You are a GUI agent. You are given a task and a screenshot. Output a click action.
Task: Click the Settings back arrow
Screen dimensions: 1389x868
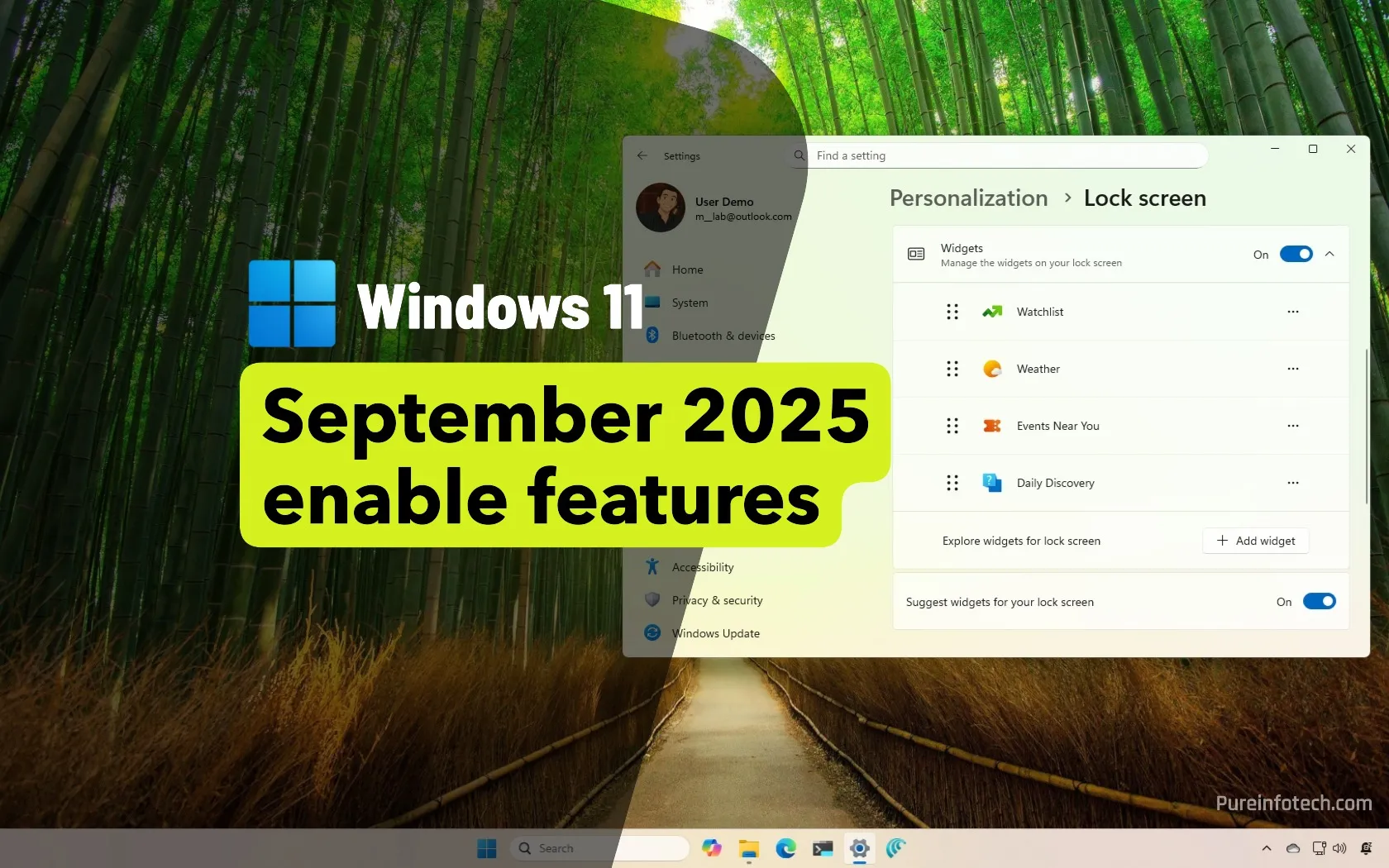point(642,155)
